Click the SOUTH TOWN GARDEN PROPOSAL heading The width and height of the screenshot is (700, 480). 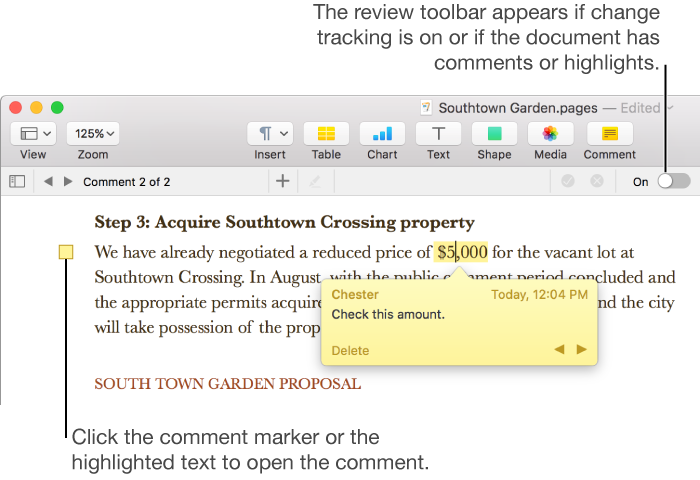pyautogui.click(x=228, y=384)
